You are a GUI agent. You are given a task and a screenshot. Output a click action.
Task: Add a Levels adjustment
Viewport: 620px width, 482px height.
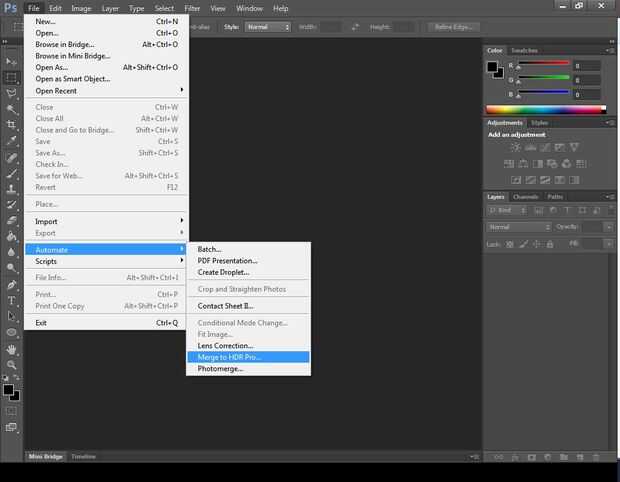coord(530,147)
